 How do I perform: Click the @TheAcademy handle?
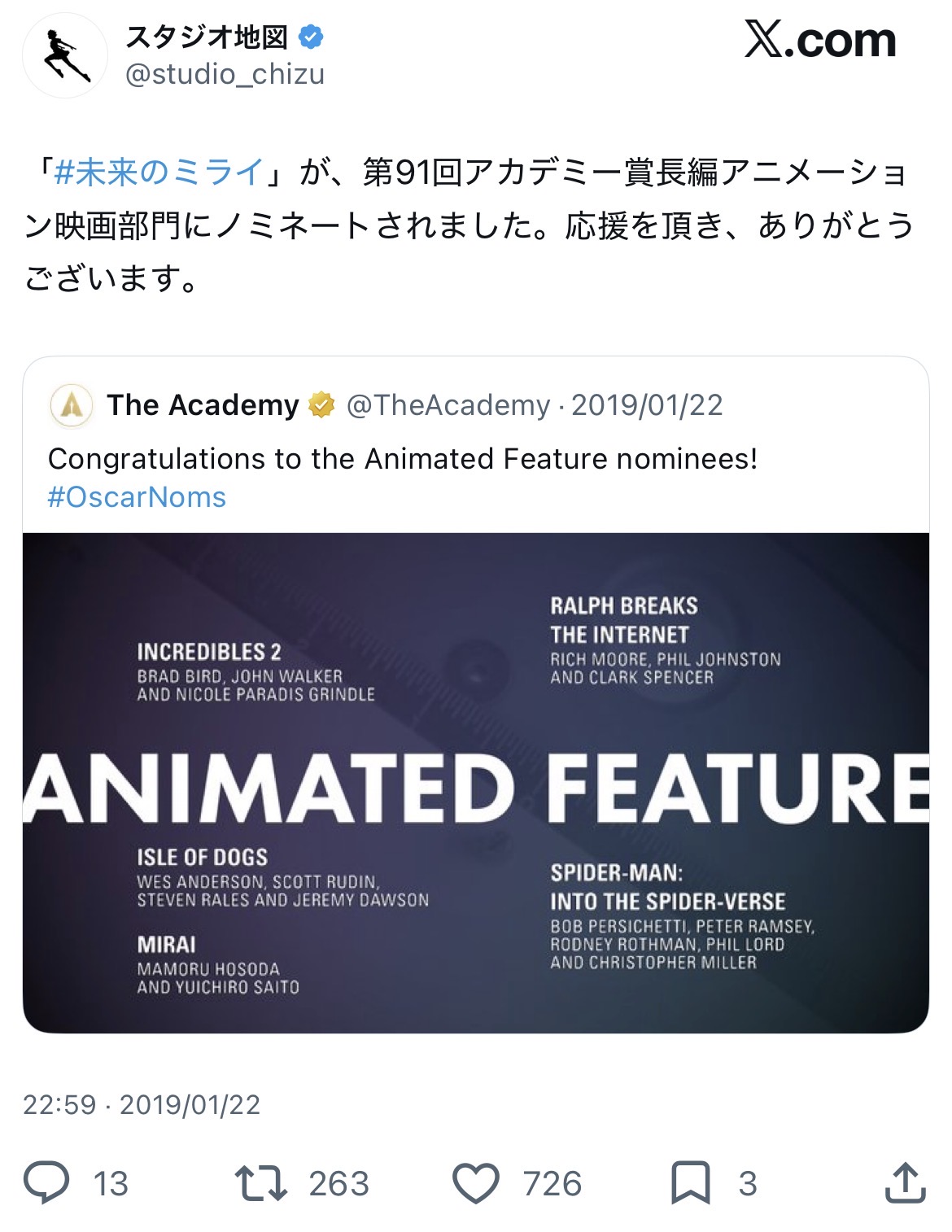click(448, 404)
